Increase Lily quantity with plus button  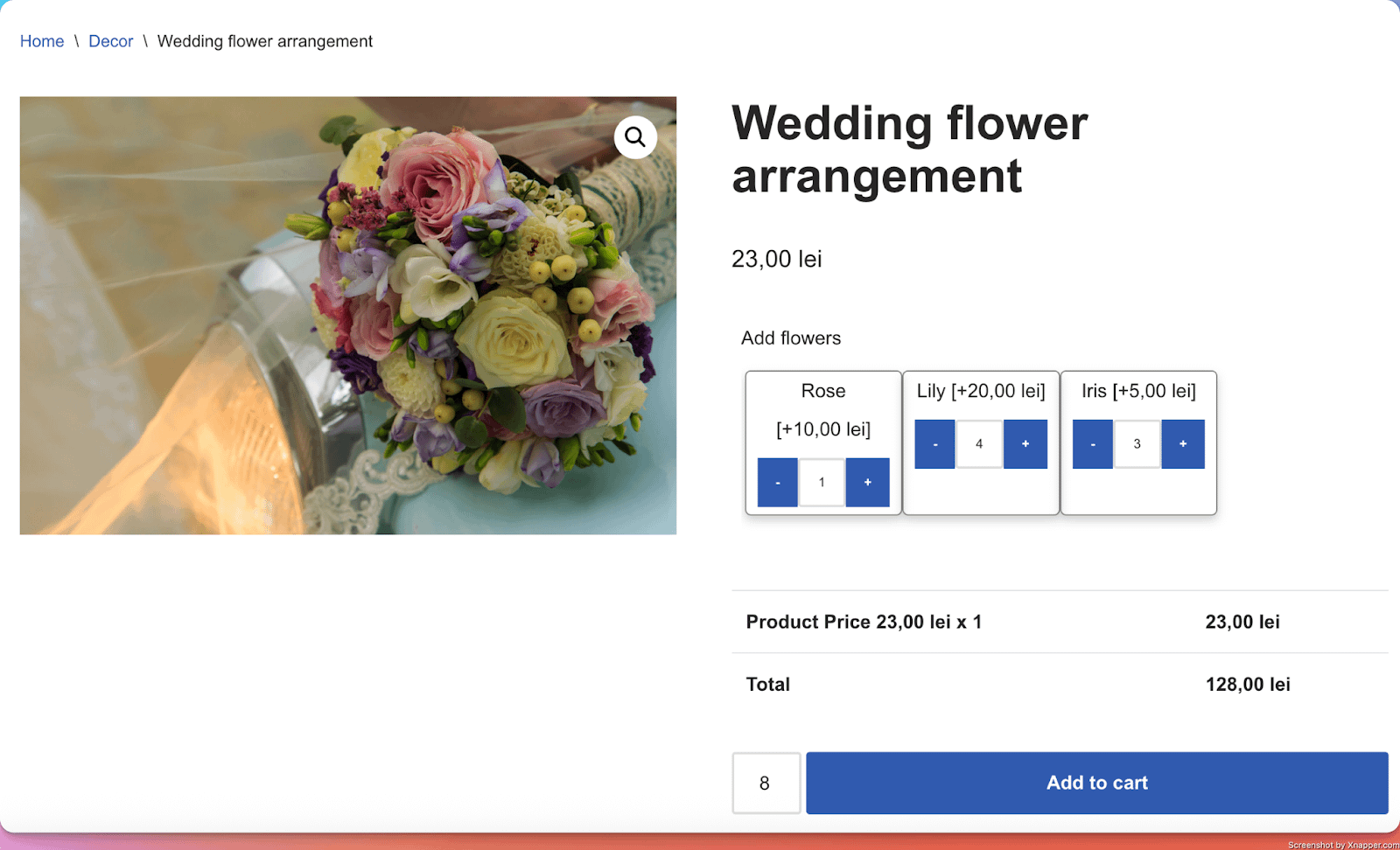pyautogui.click(x=1025, y=443)
